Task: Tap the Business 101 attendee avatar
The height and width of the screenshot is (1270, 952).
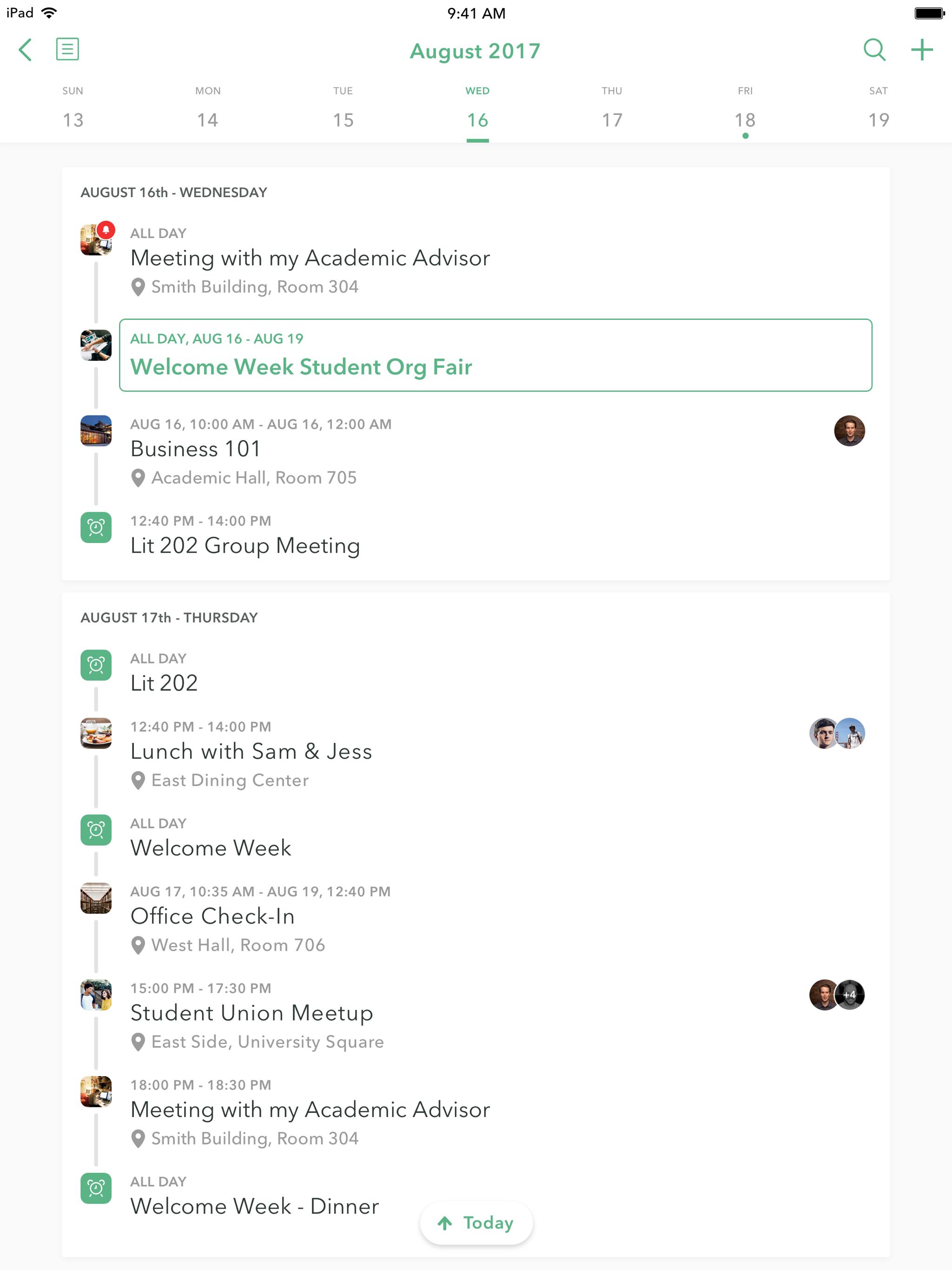Action: pos(849,430)
